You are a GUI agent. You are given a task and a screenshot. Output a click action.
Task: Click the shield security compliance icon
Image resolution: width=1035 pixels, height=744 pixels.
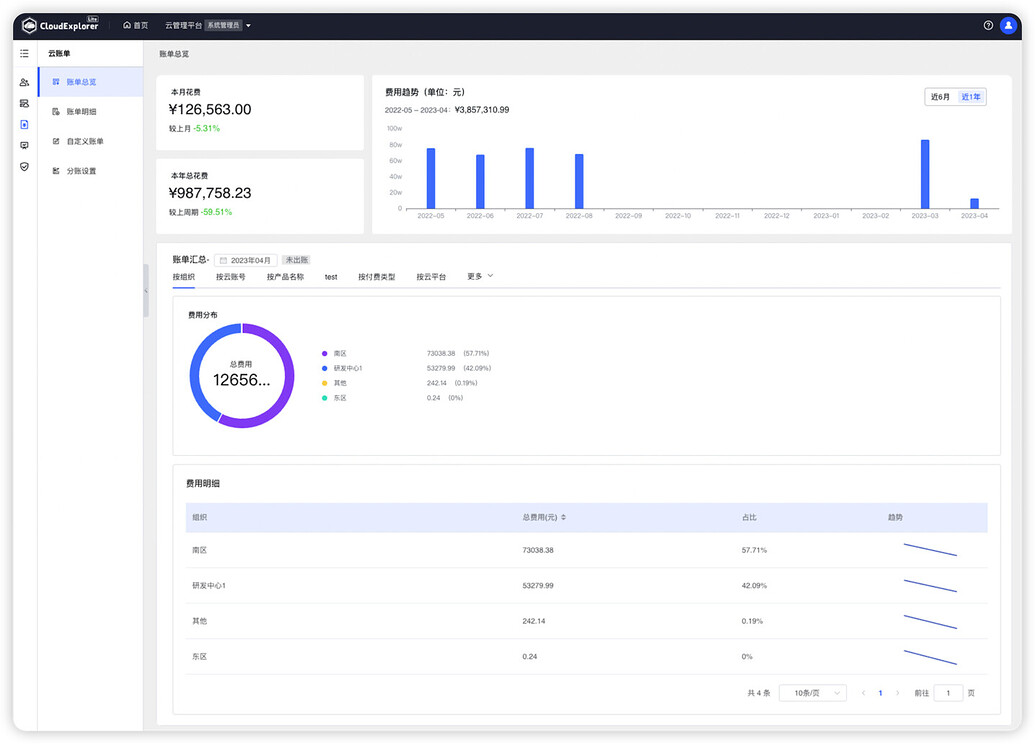24,166
